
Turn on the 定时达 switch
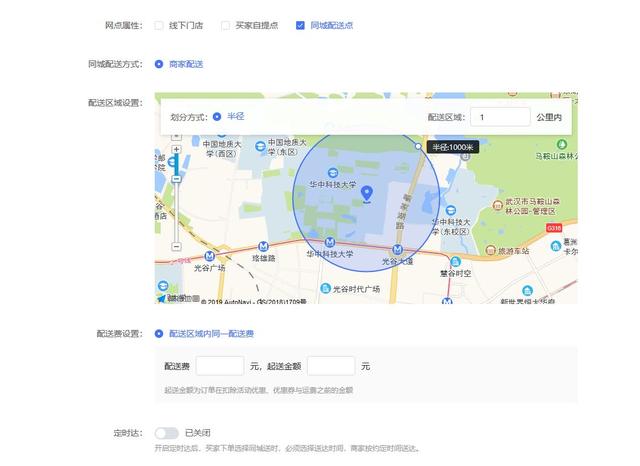(167, 433)
